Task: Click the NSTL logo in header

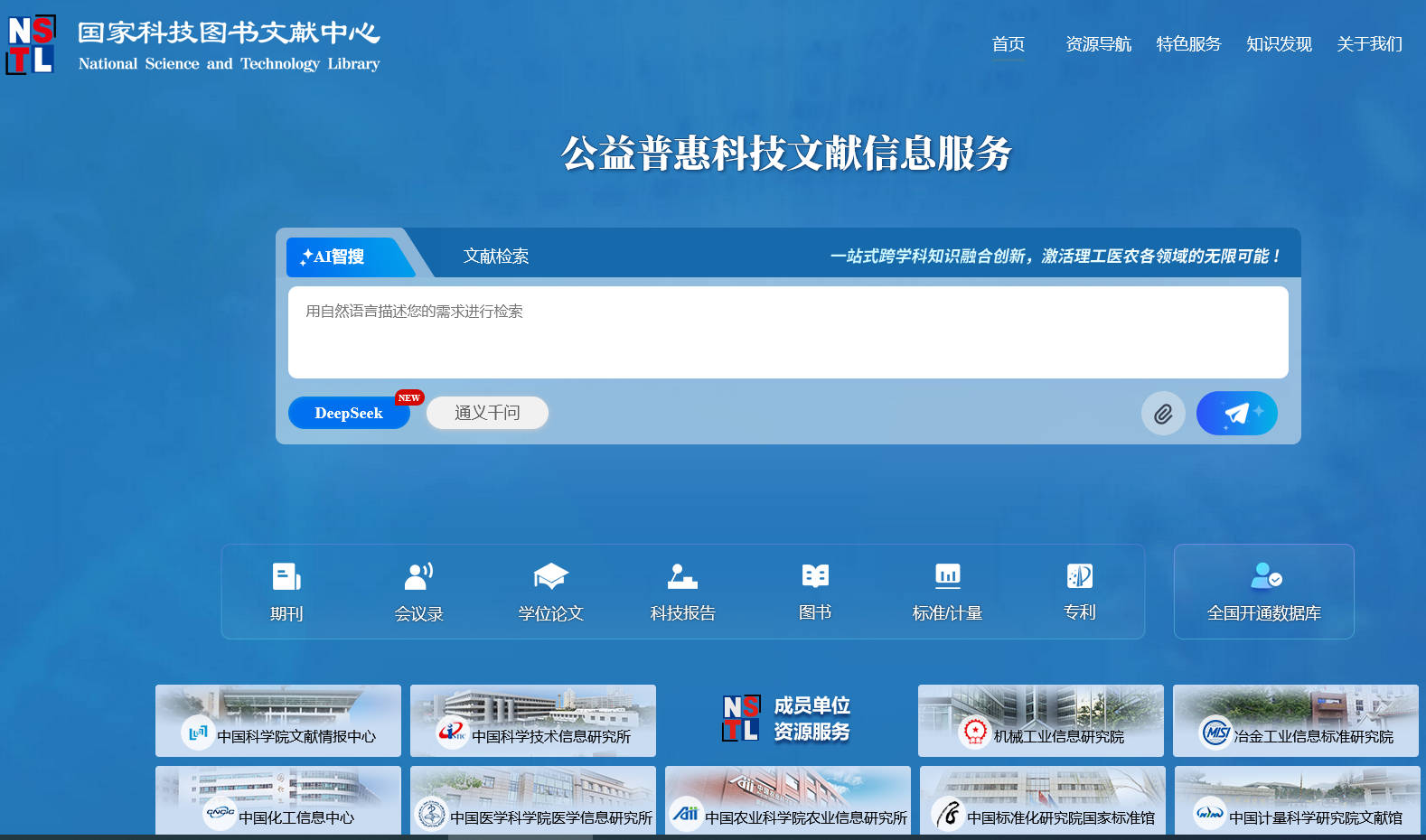Action: point(31,44)
